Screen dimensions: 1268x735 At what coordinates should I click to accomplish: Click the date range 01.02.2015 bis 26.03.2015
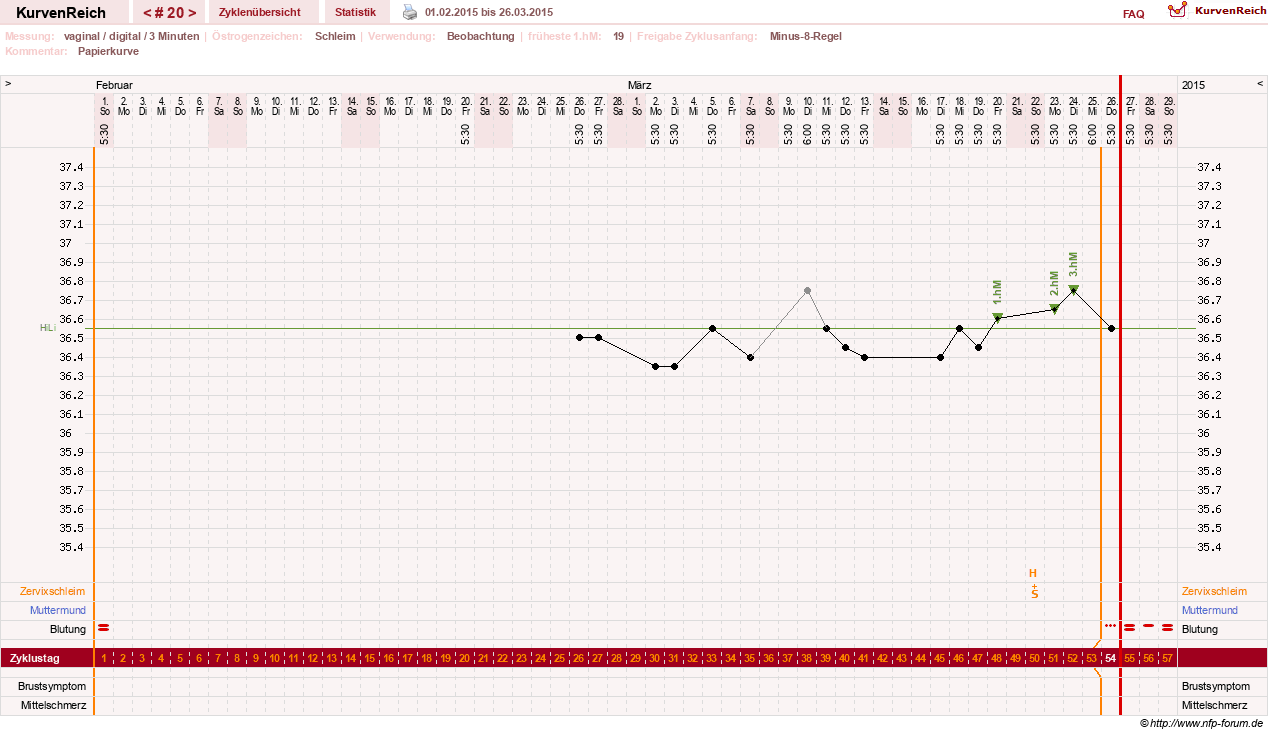coord(488,12)
